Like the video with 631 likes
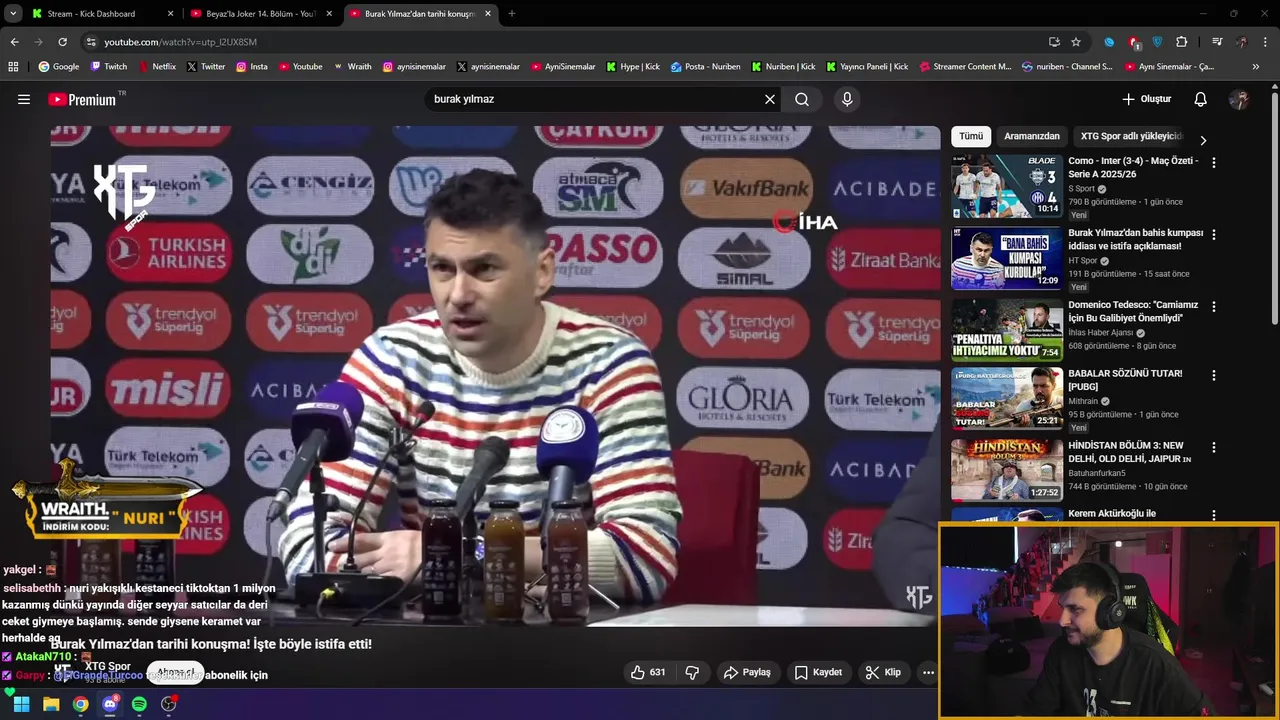The width and height of the screenshot is (1280, 720). pyautogui.click(x=647, y=672)
